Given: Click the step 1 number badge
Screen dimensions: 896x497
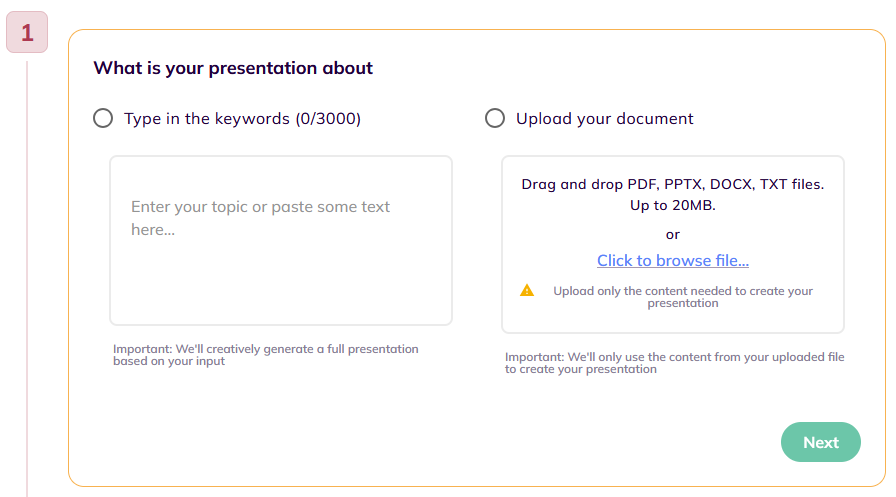Looking at the screenshot, I should pos(27,33).
